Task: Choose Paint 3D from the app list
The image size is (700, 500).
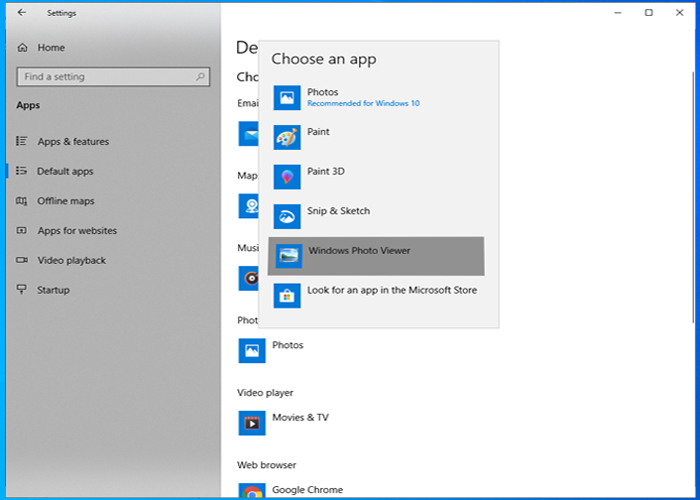Action: 376,177
